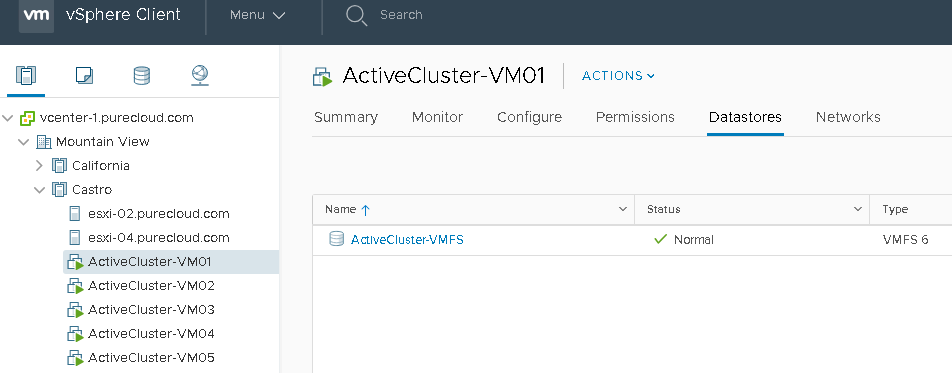Open the ActiveCluster-VMFS datastore link
This screenshot has height=373, width=952.
click(407, 239)
